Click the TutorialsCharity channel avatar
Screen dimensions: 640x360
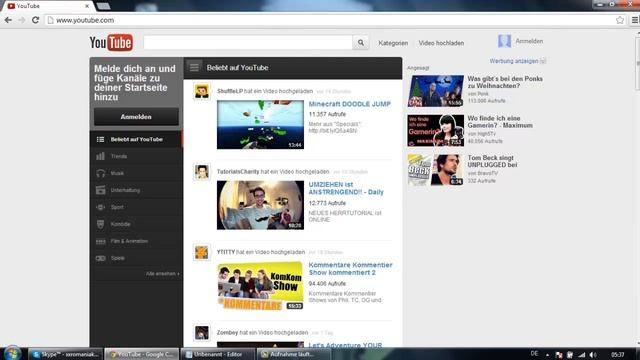click(202, 172)
